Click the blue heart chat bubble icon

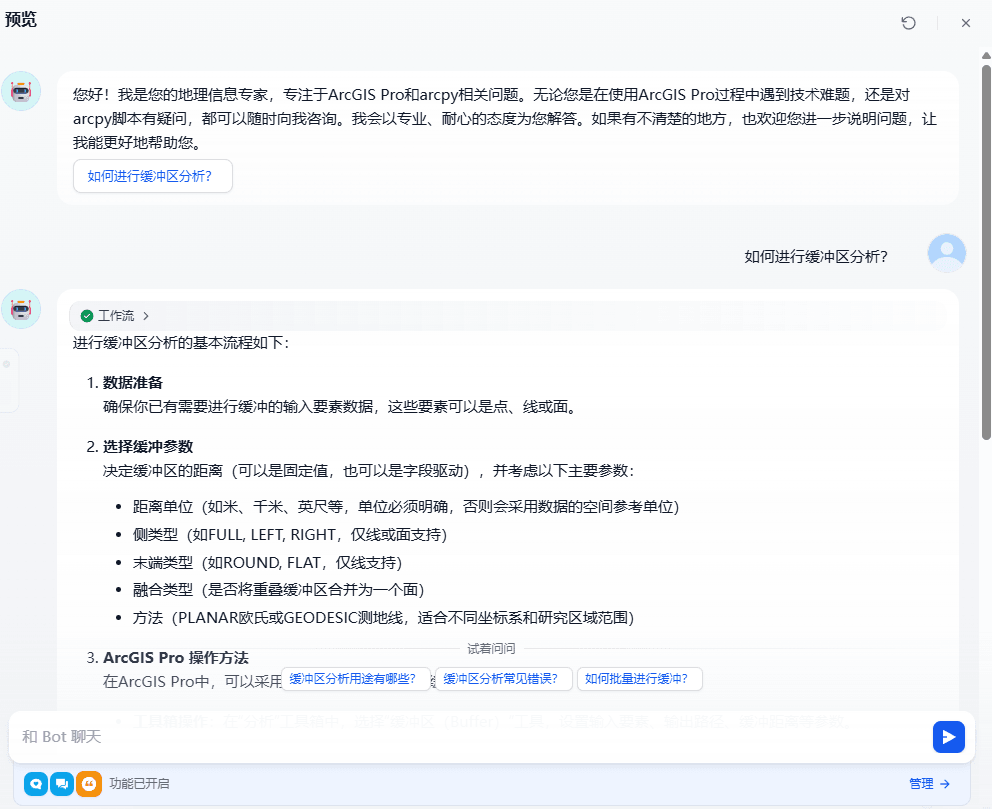coord(36,784)
